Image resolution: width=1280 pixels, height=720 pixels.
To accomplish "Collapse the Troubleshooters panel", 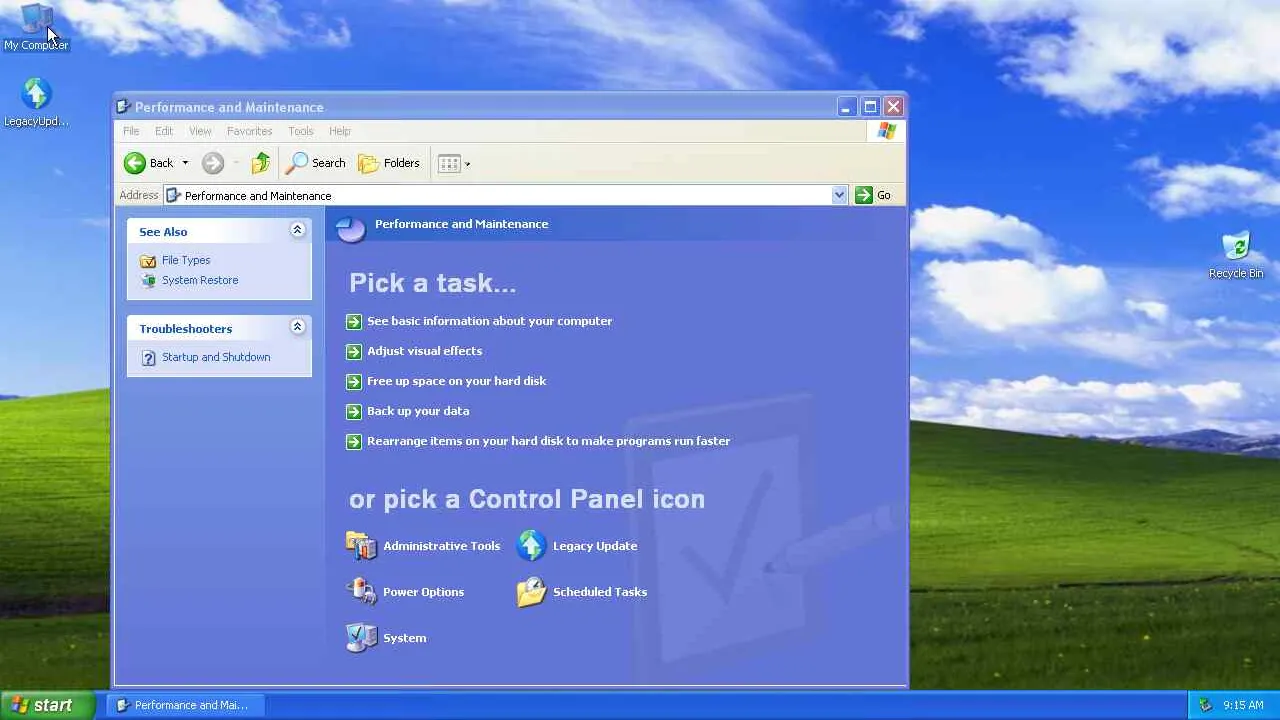I will coord(297,327).
